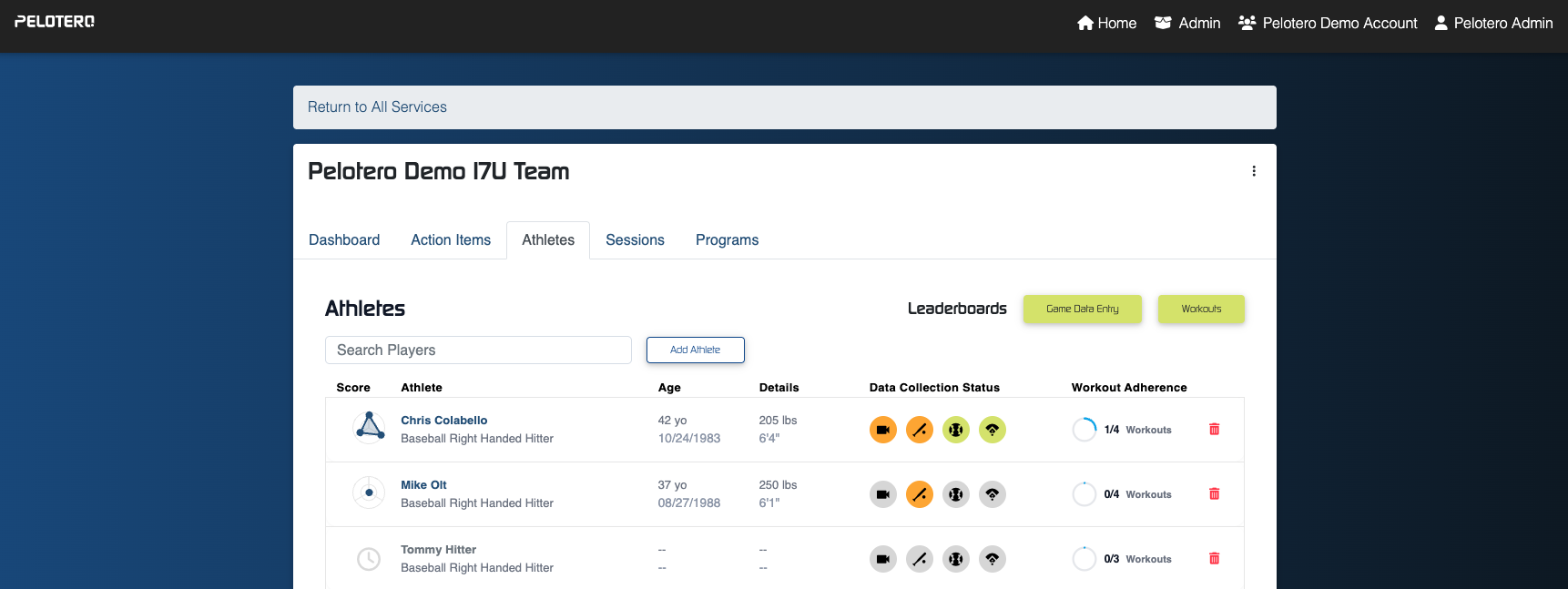Viewport: 1568px width, 589px height.
Task: Click the Pelotero logo
Action: pos(55,21)
